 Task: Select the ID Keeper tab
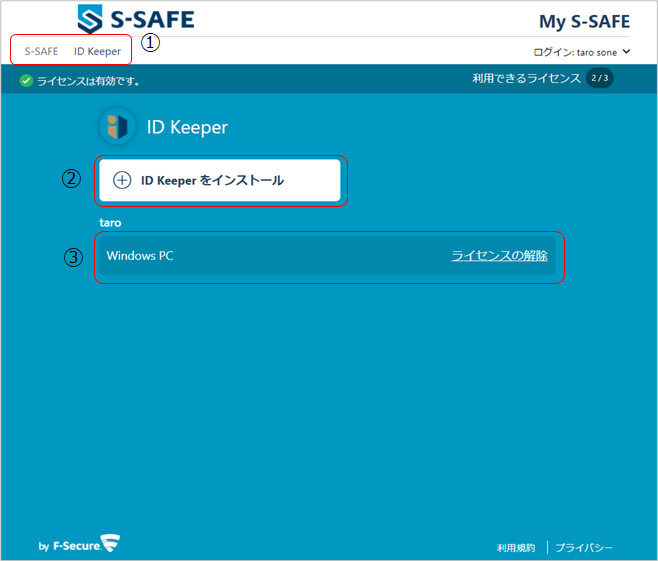97,51
